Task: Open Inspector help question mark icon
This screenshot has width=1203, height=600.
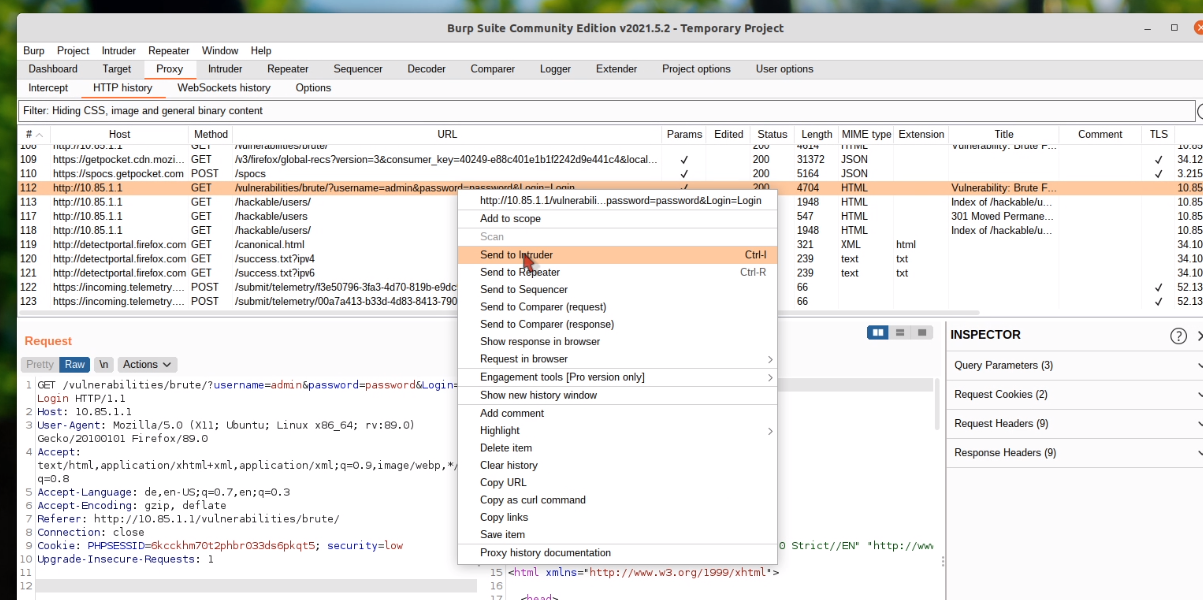Action: 1178,336
